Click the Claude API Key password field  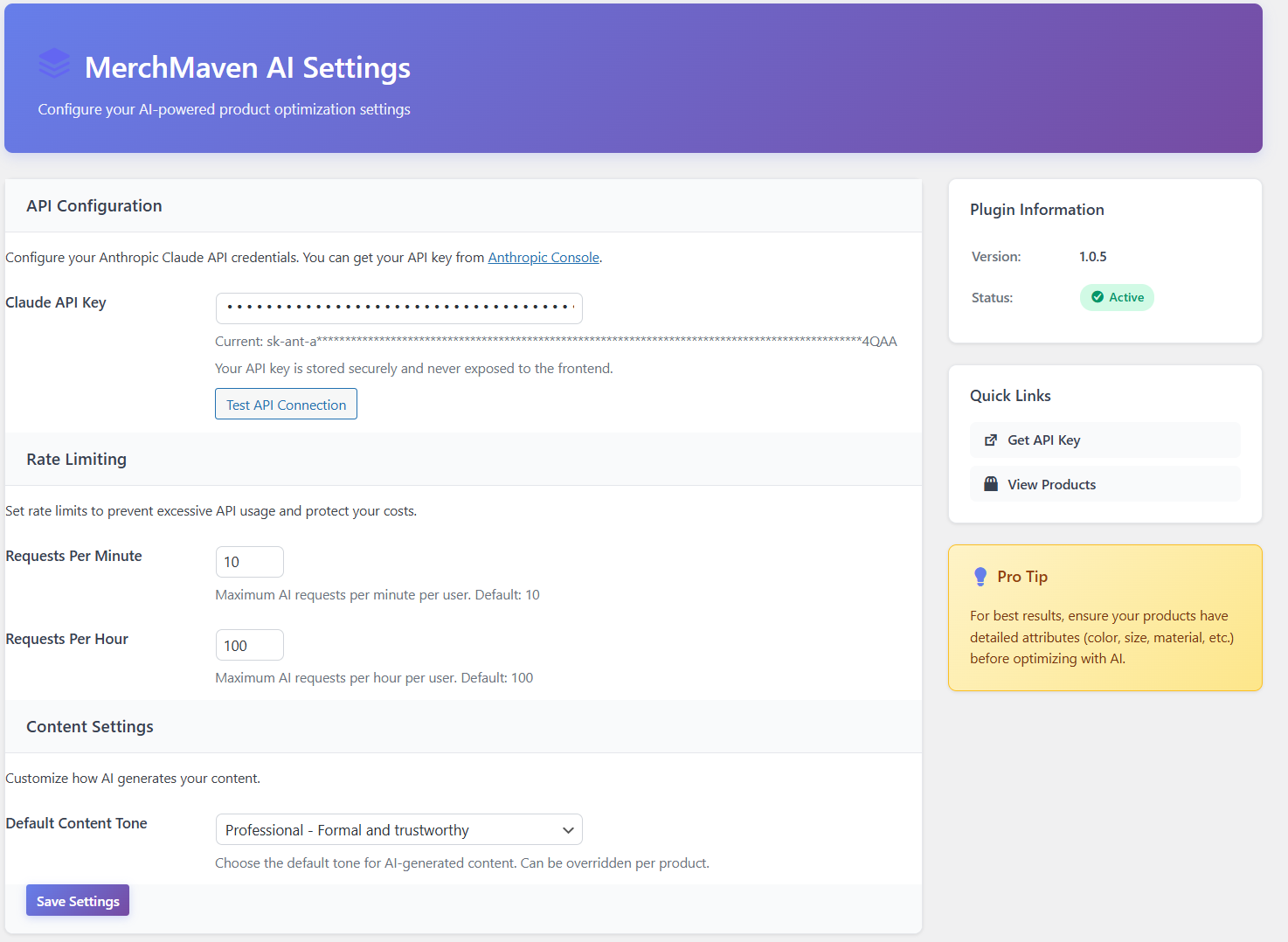pos(398,308)
